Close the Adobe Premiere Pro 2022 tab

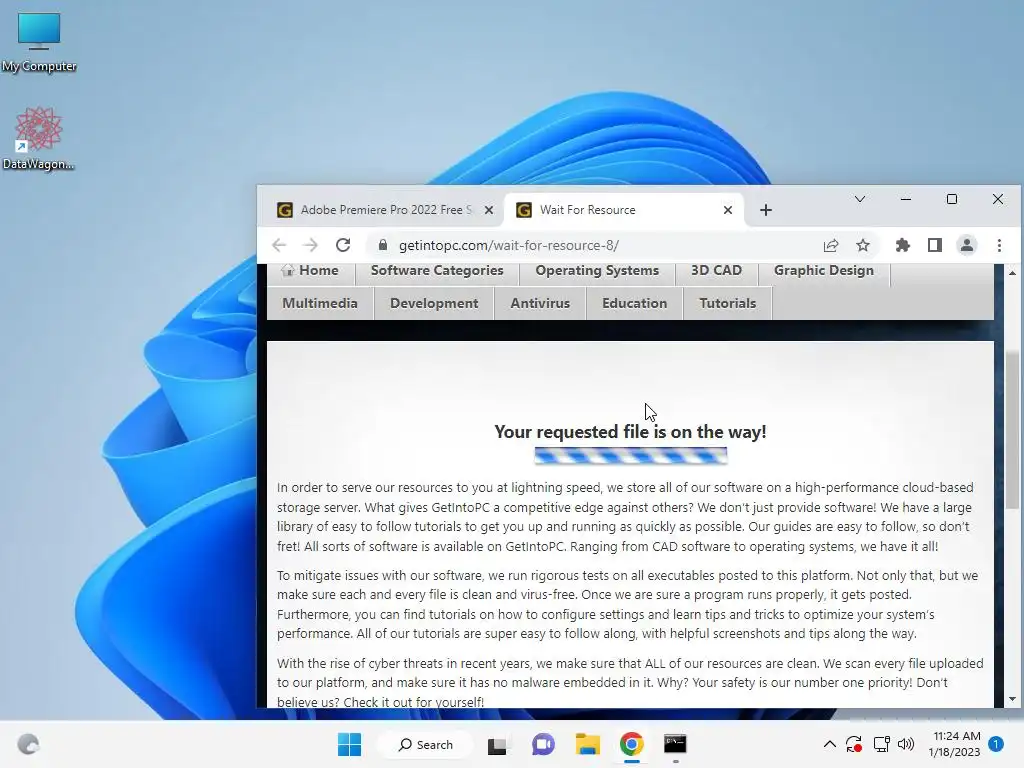pyautogui.click(x=488, y=210)
